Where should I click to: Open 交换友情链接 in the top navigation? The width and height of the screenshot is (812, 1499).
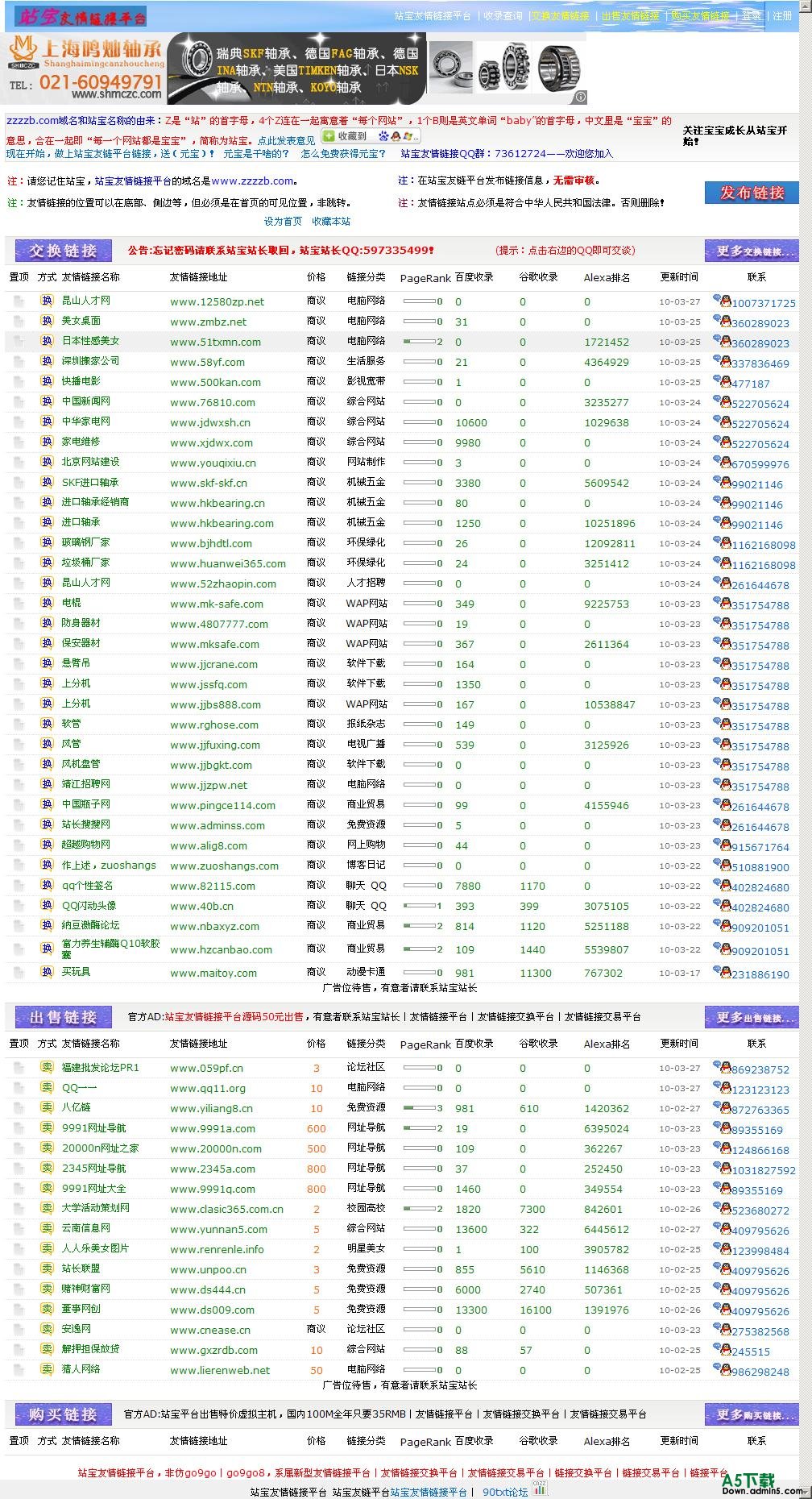[x=561, y=15]
